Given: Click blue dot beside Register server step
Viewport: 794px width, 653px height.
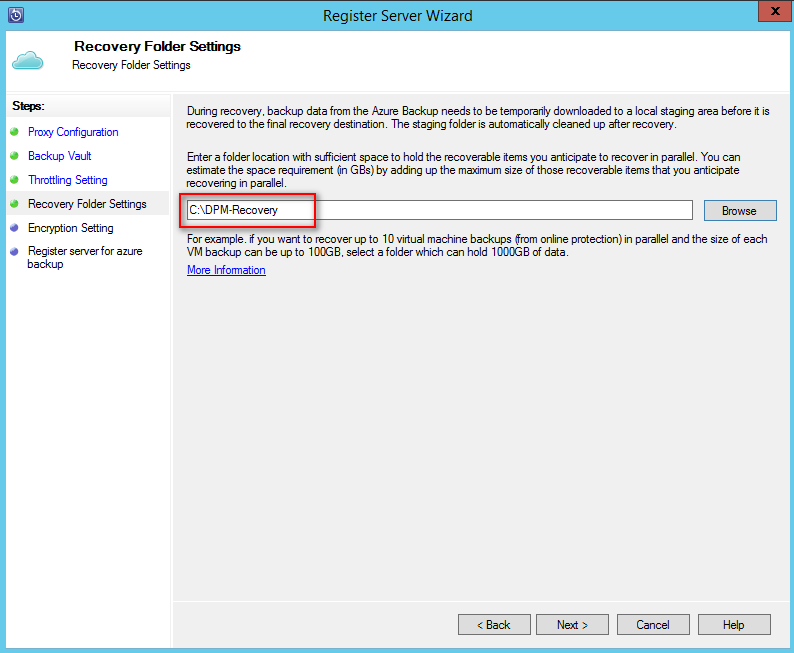Looking at the screenshot, I should point(14,251).
